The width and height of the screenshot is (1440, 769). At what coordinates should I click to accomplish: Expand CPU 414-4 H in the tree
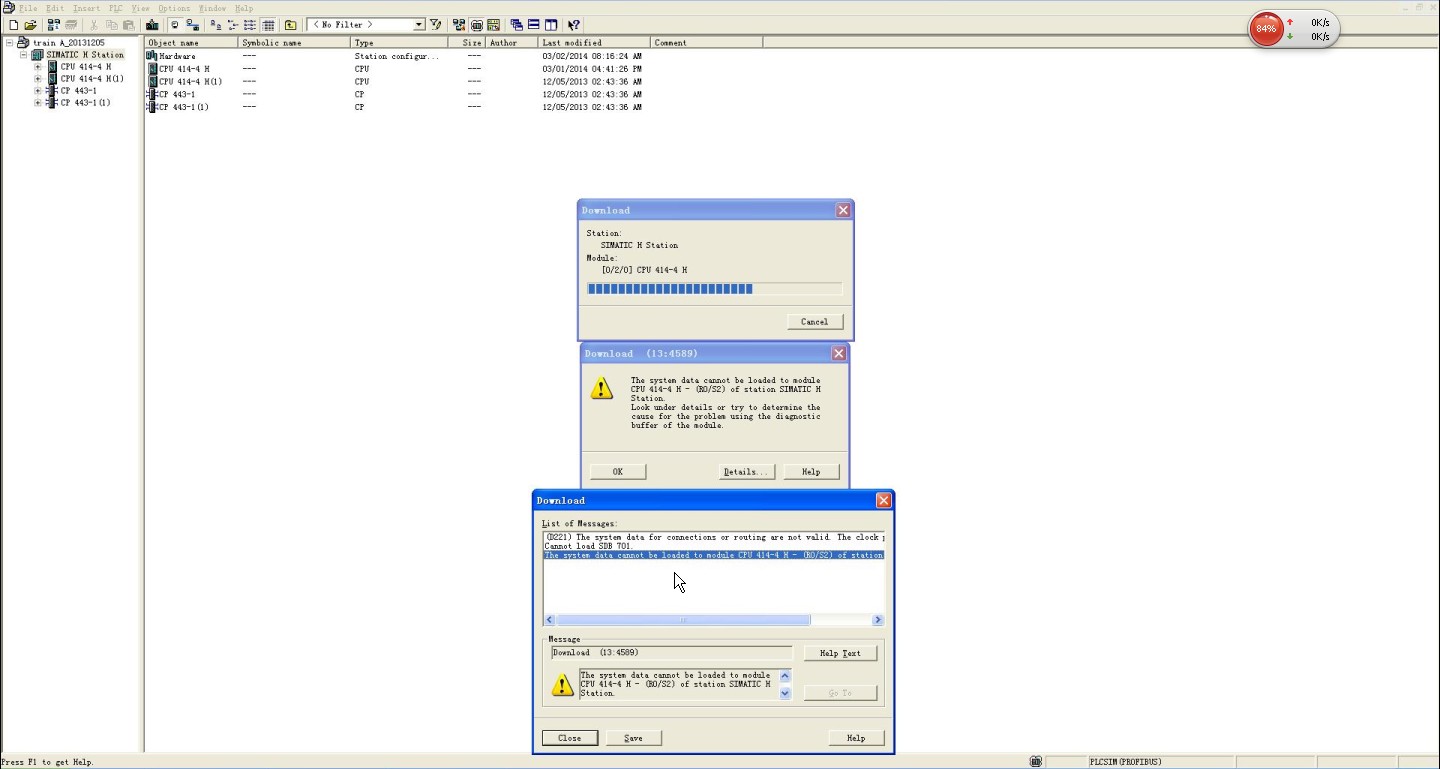click(38, 67)
